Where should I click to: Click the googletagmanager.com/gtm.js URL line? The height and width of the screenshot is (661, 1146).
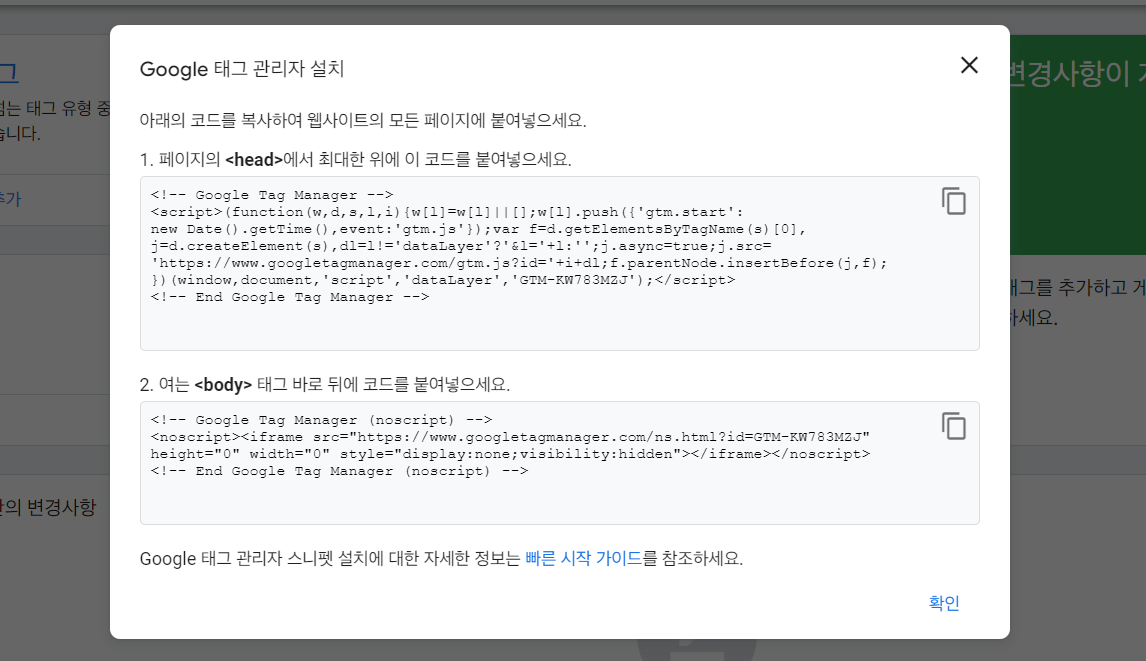pyautogui.click(x=518, y=263)
